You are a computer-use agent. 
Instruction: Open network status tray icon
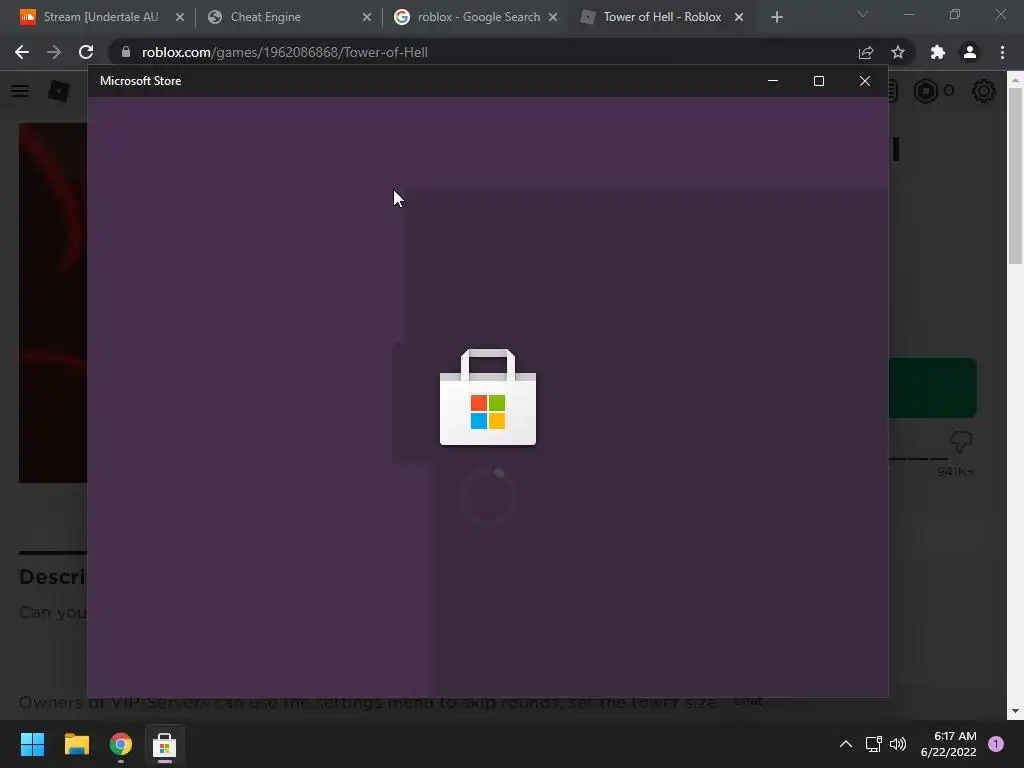873,744
